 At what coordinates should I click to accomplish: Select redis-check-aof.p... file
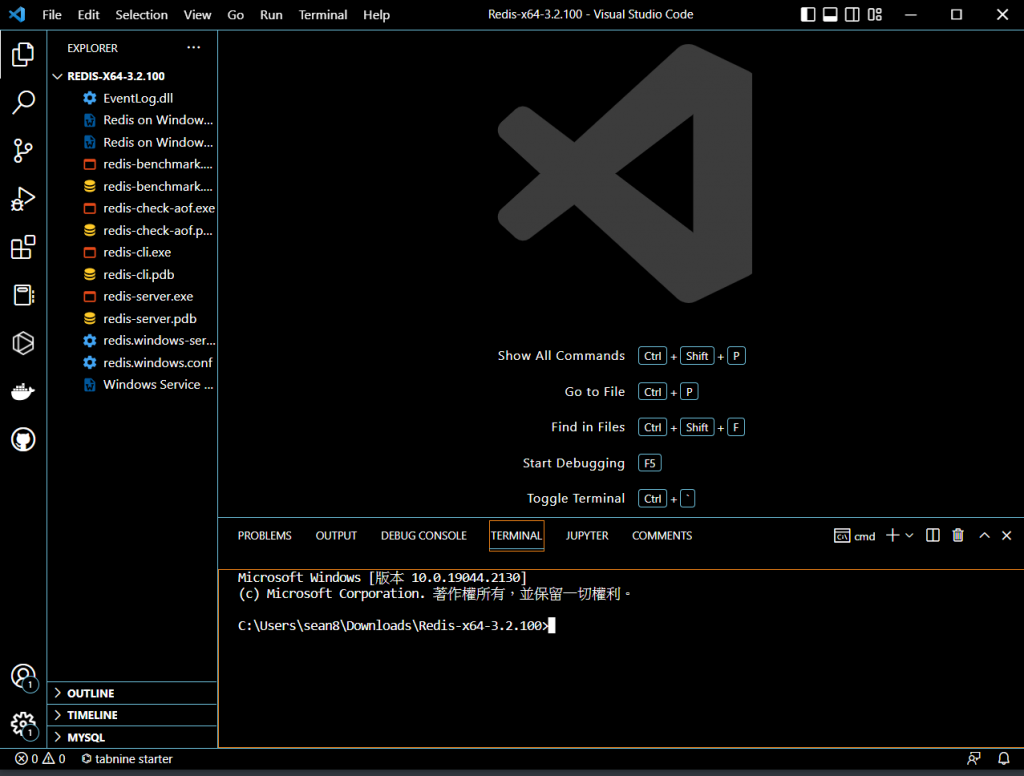(133, 231)
